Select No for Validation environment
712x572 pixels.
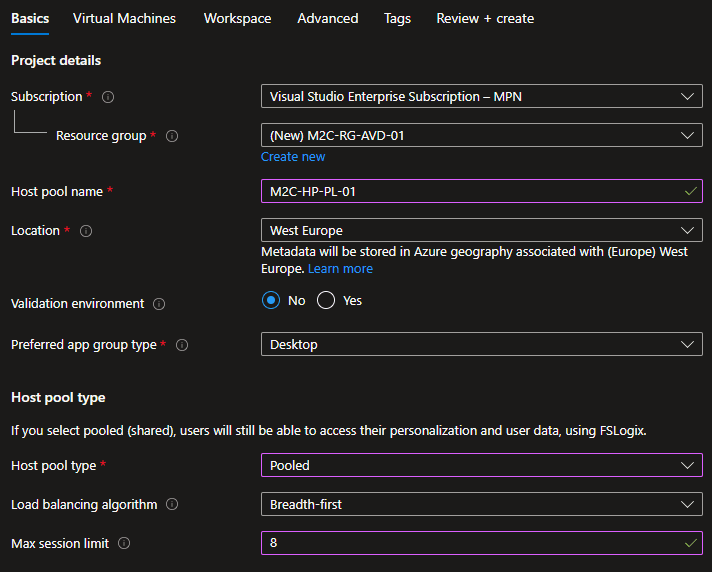tap(271, 300)
